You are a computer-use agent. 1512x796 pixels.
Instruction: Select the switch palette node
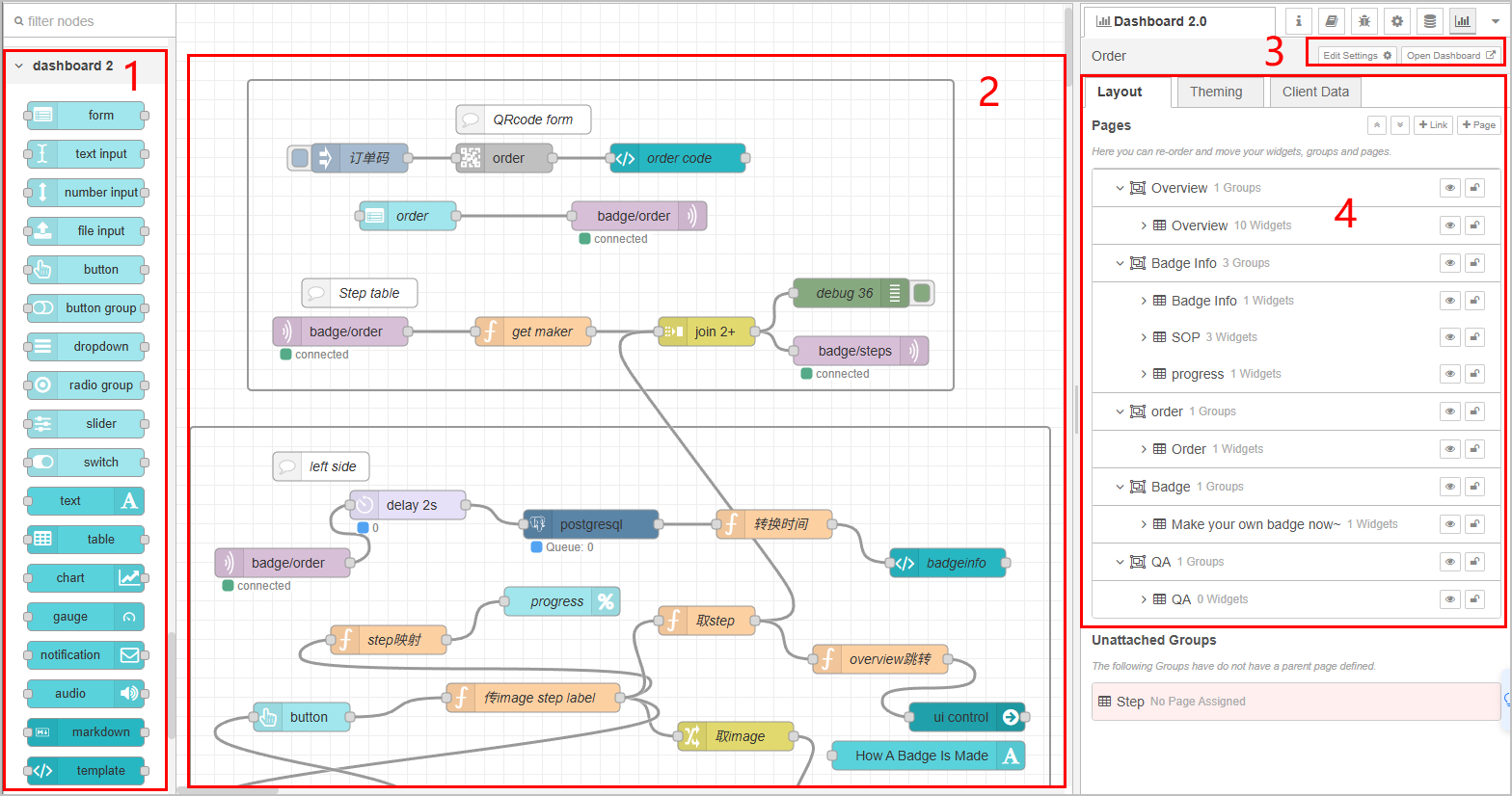(86, 463)
